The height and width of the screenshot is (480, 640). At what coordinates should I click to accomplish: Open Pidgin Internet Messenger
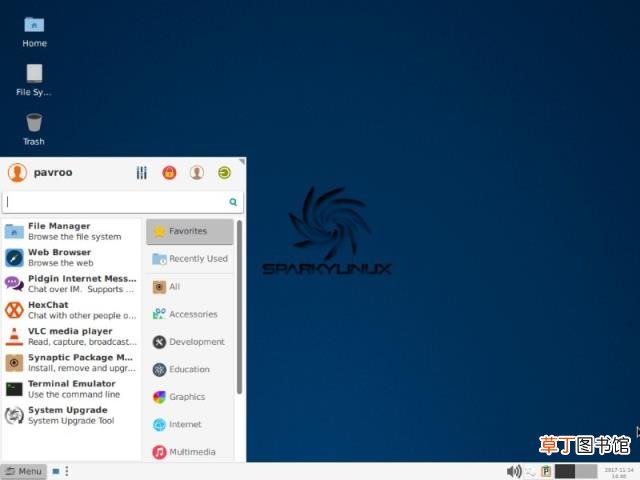click(71, 284)
